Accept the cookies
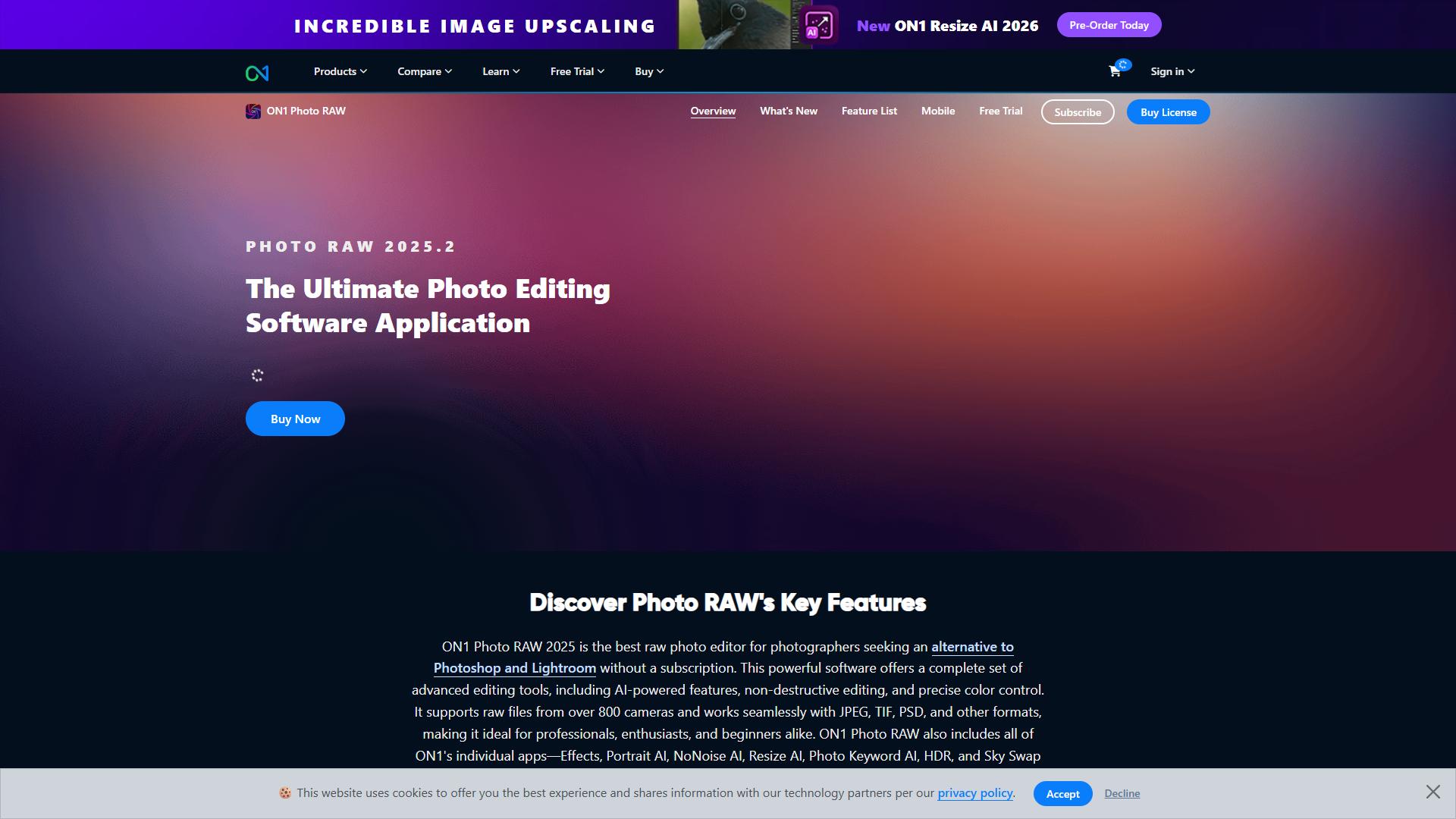1456x819 pixels. click(x=1062, y=793)
